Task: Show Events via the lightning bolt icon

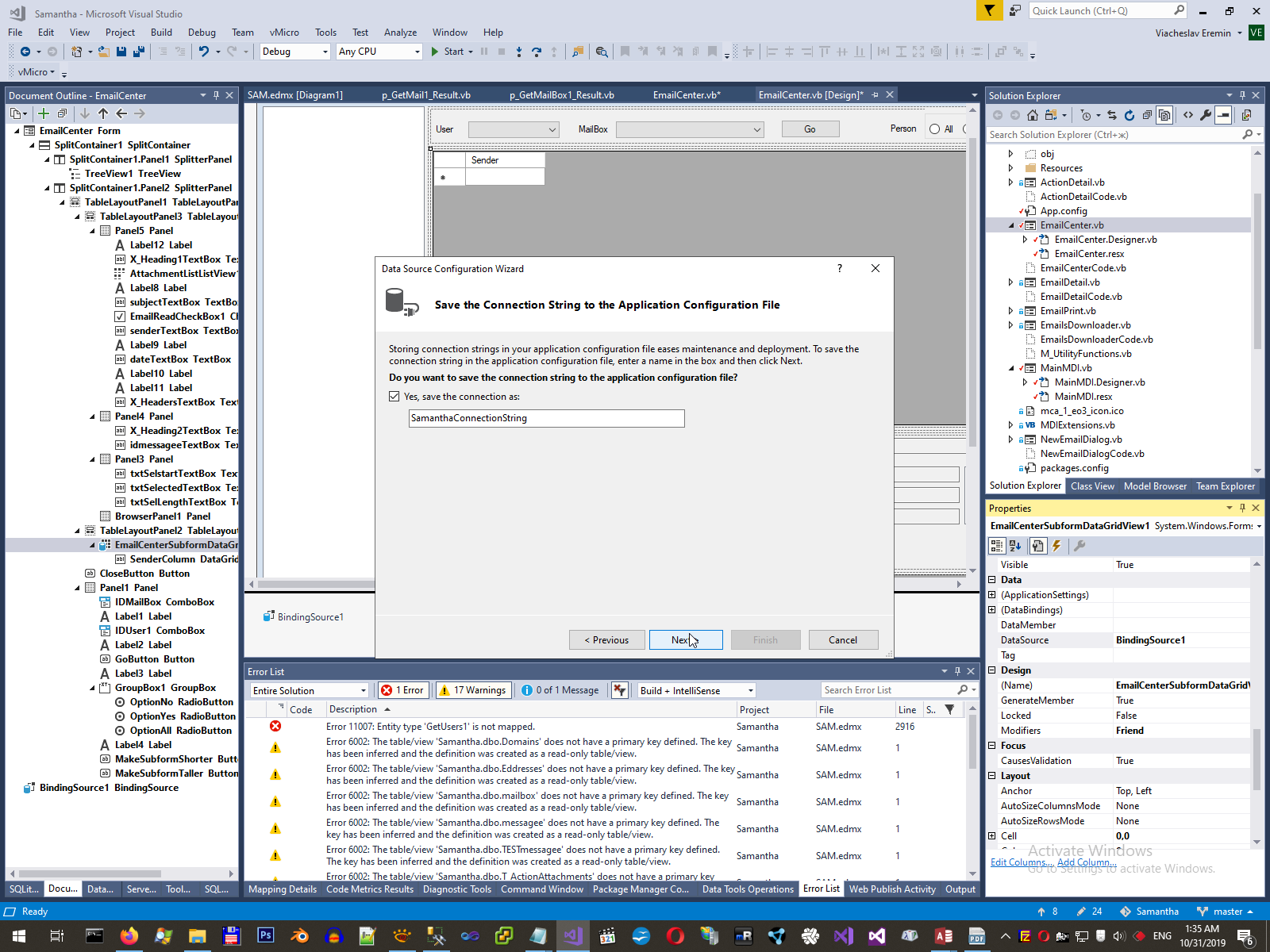Action: tap(1056, 546)
